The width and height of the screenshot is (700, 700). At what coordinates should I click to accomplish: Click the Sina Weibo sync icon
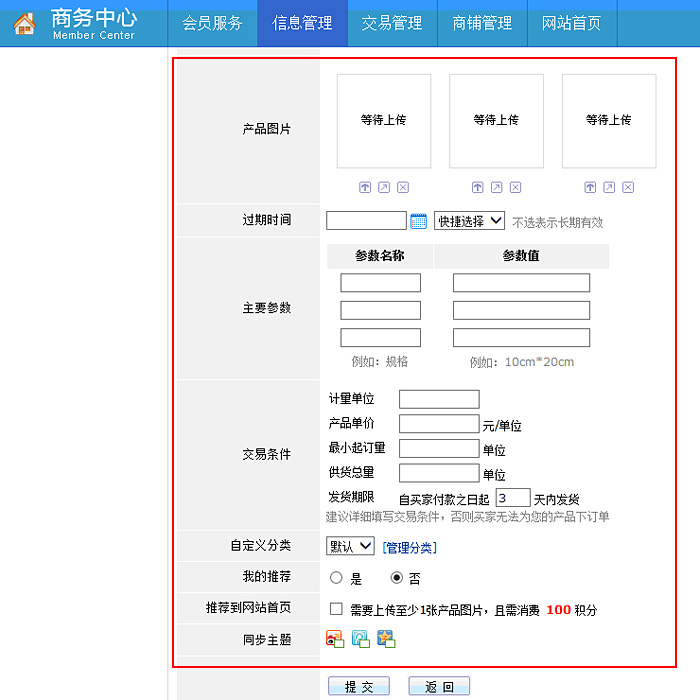(x=335, y=638)
